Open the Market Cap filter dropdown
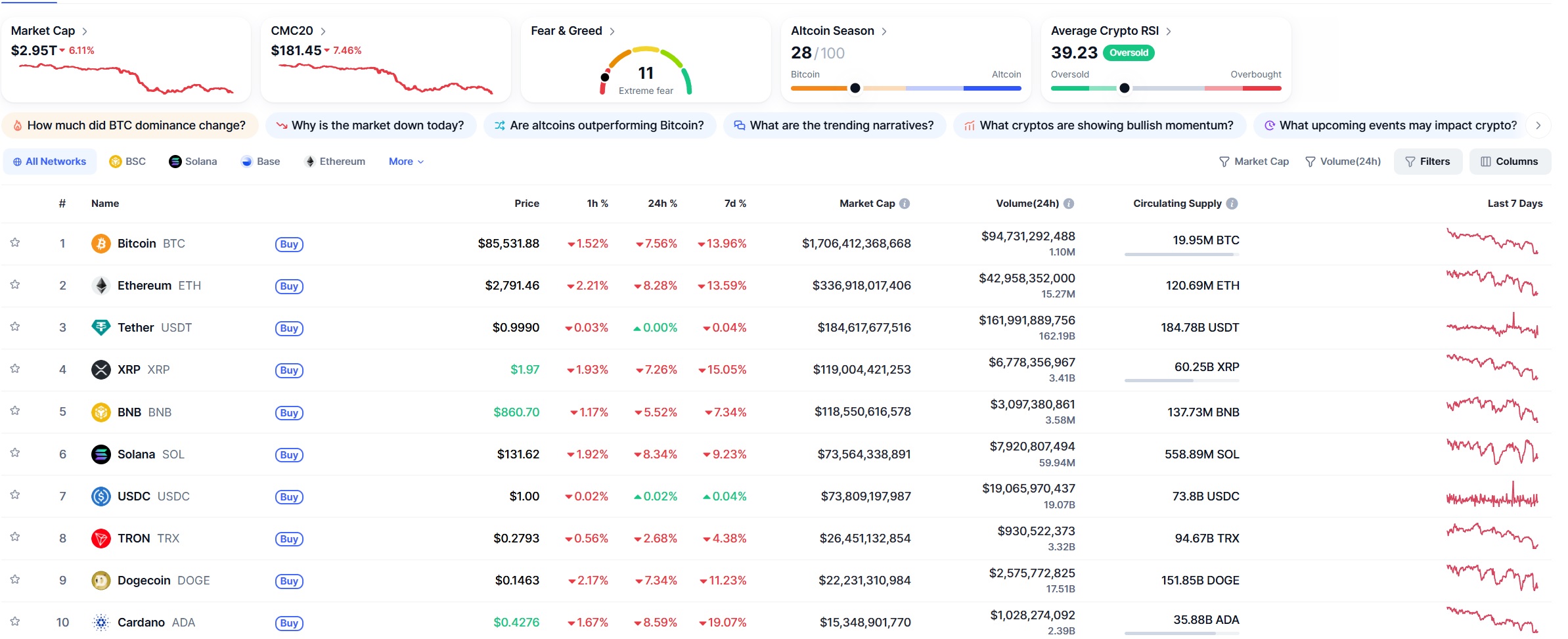Screen dimensions: 1568x639 [1254, 162]
